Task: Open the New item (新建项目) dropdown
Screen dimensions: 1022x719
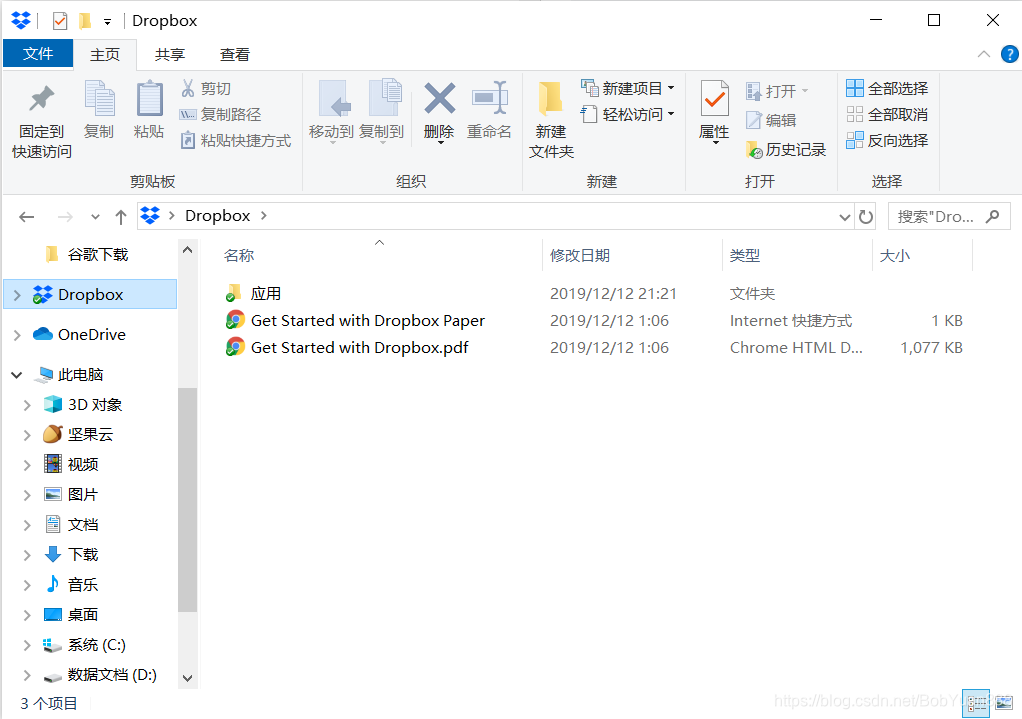Action: pos(628,88)
